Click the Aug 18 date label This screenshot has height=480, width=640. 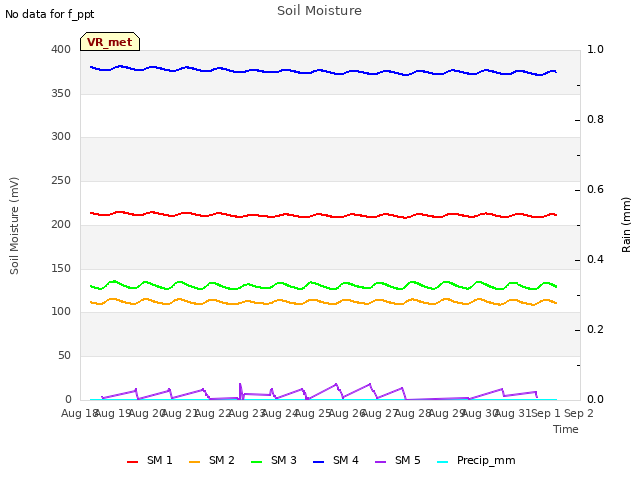coord(78,413)
